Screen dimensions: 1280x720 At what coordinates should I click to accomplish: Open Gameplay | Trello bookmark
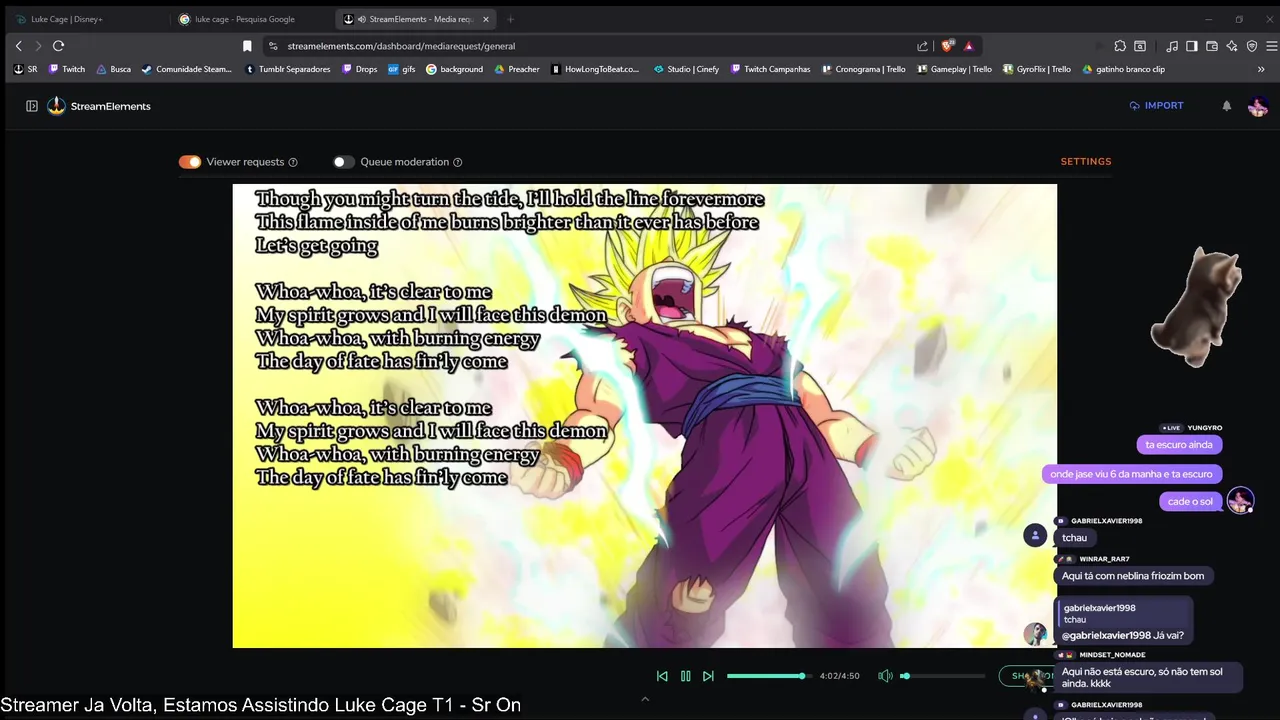click(954, 69)
